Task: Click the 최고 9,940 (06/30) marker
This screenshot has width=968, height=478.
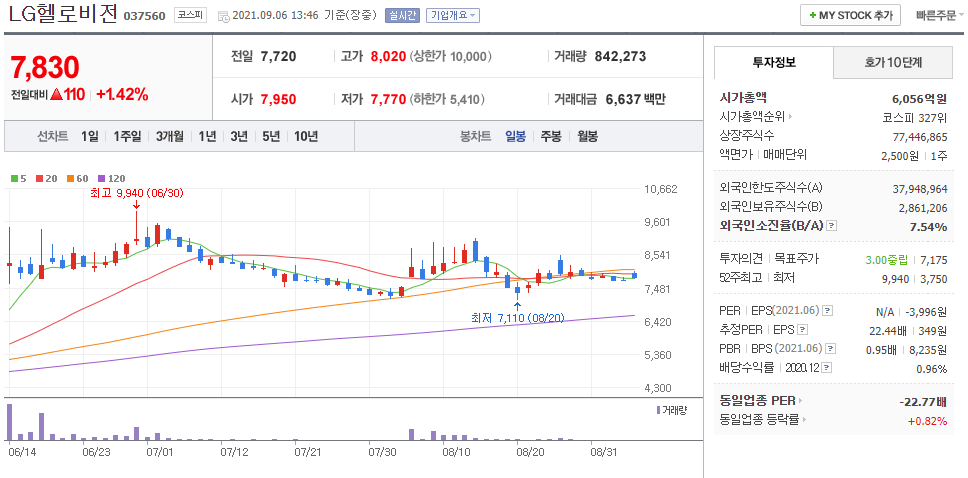Action: tap(136, 193)
